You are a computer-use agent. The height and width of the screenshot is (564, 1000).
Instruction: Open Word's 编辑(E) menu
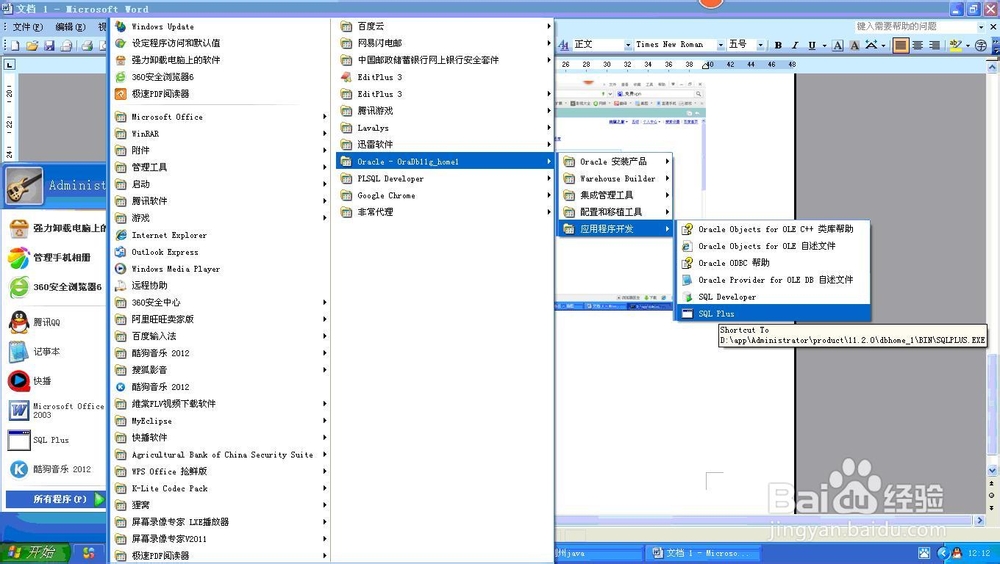click(70, 27)
